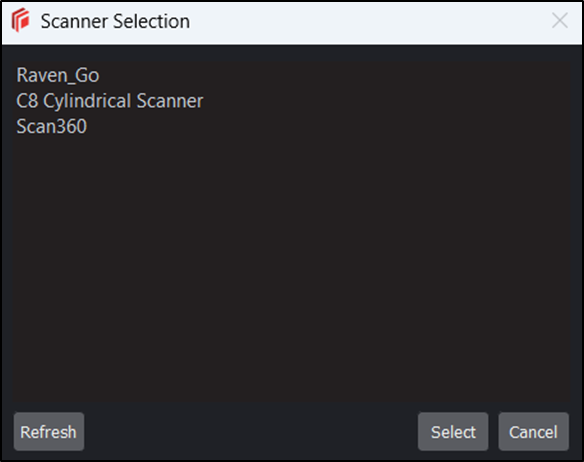Highlight the Scan360 device row
Image resolution: width=584 pixels, height=462 pixels.
click(51, 126)
